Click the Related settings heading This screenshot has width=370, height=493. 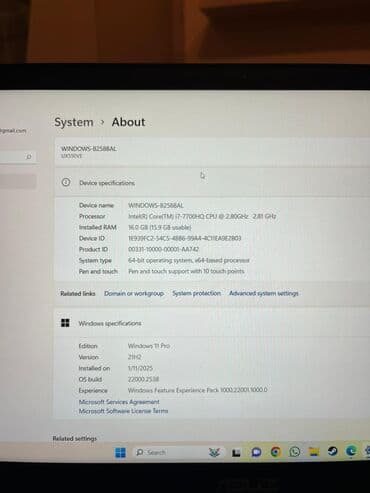[75, 438]
